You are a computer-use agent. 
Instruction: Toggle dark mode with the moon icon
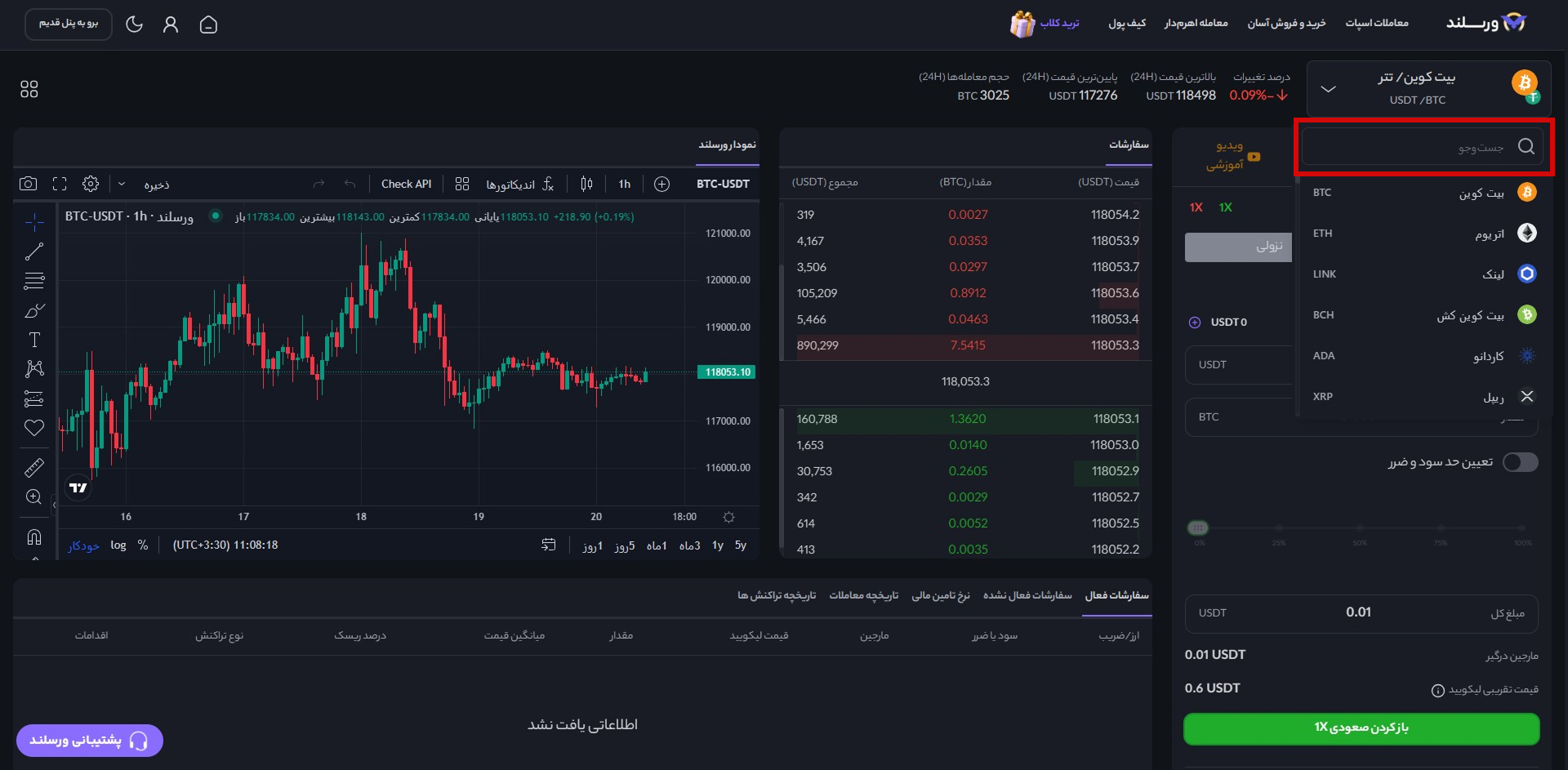pos(135,24)
